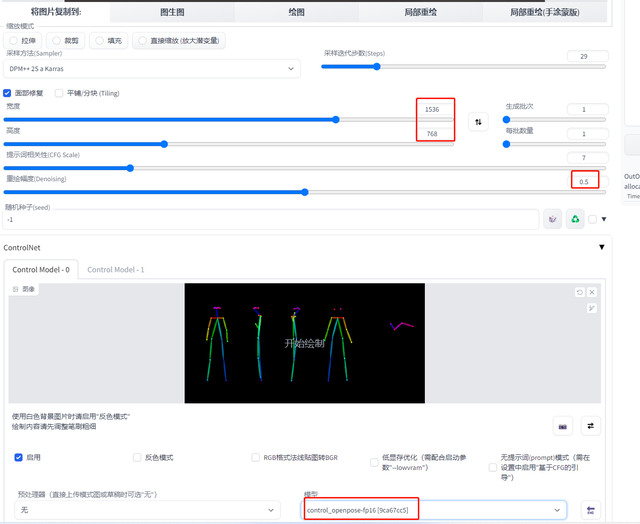Click the Steps value field 29

point(587,56)
